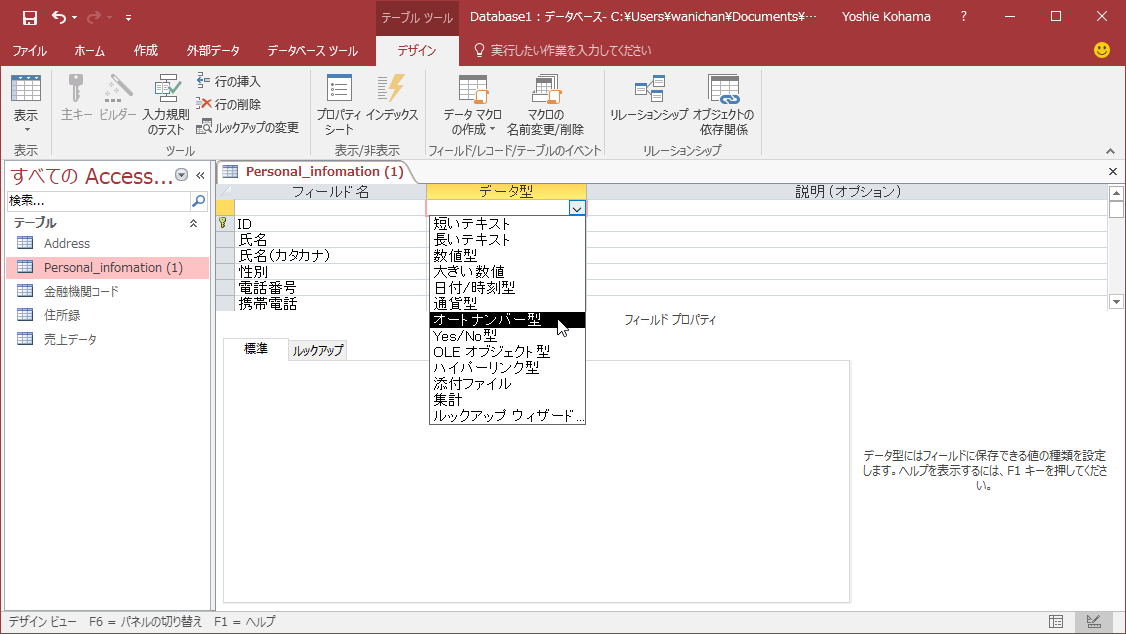Image resolution: width=1126 pixels, height=634 pixels.
Task: Click the 氏名(カタカナ) field name cell
Action: click(330, 256)
